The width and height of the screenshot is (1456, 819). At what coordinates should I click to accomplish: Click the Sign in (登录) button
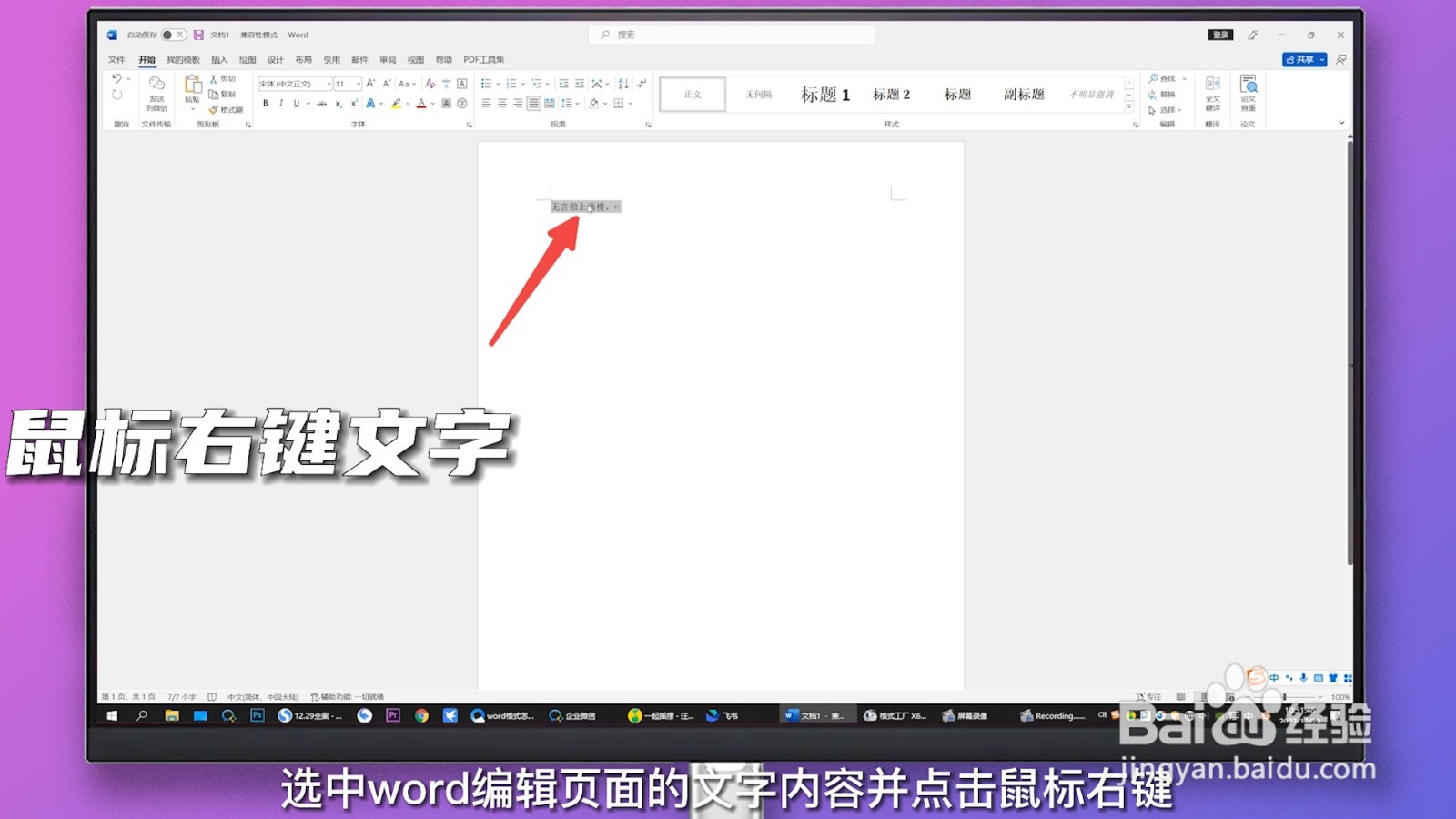point(1220,35)
